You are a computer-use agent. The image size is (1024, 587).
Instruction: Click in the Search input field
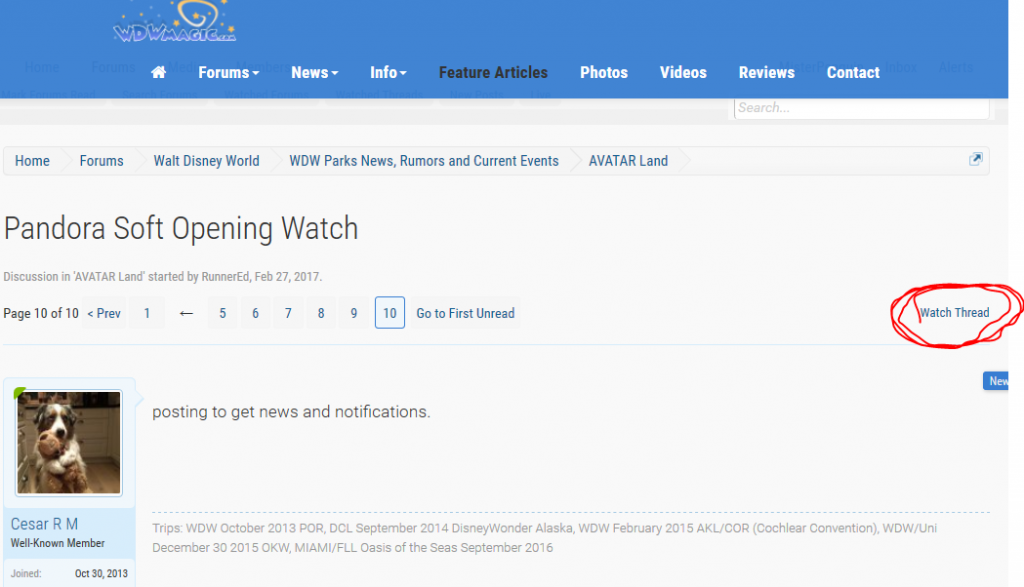coord(861,108)
